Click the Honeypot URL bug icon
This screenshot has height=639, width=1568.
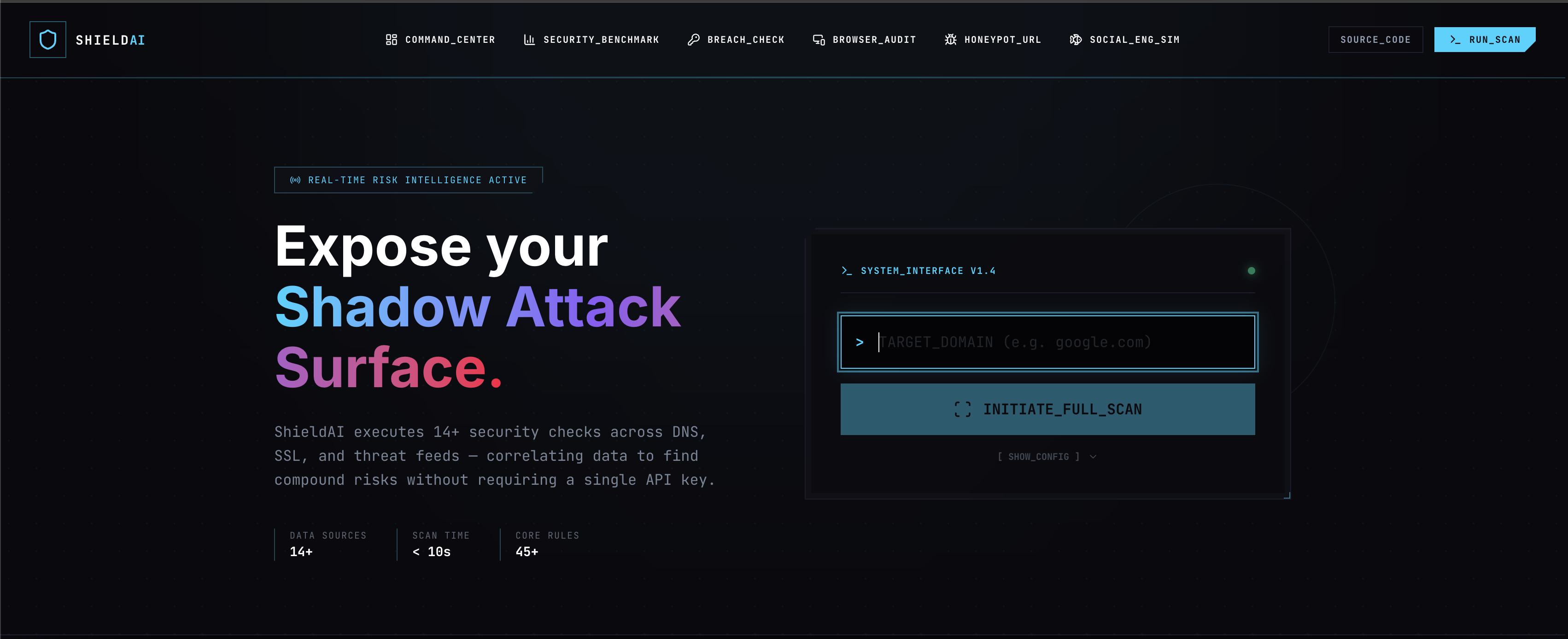tap(950, 40)
